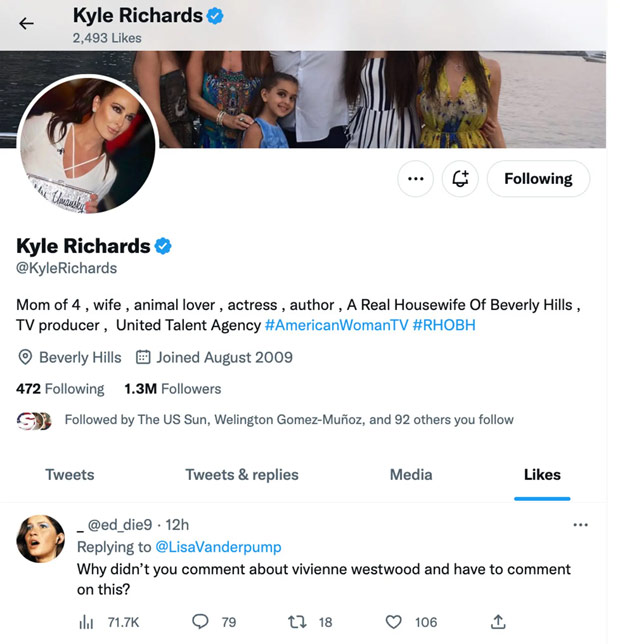Go back with the arrow icon
620x644 pixels.
26,24
